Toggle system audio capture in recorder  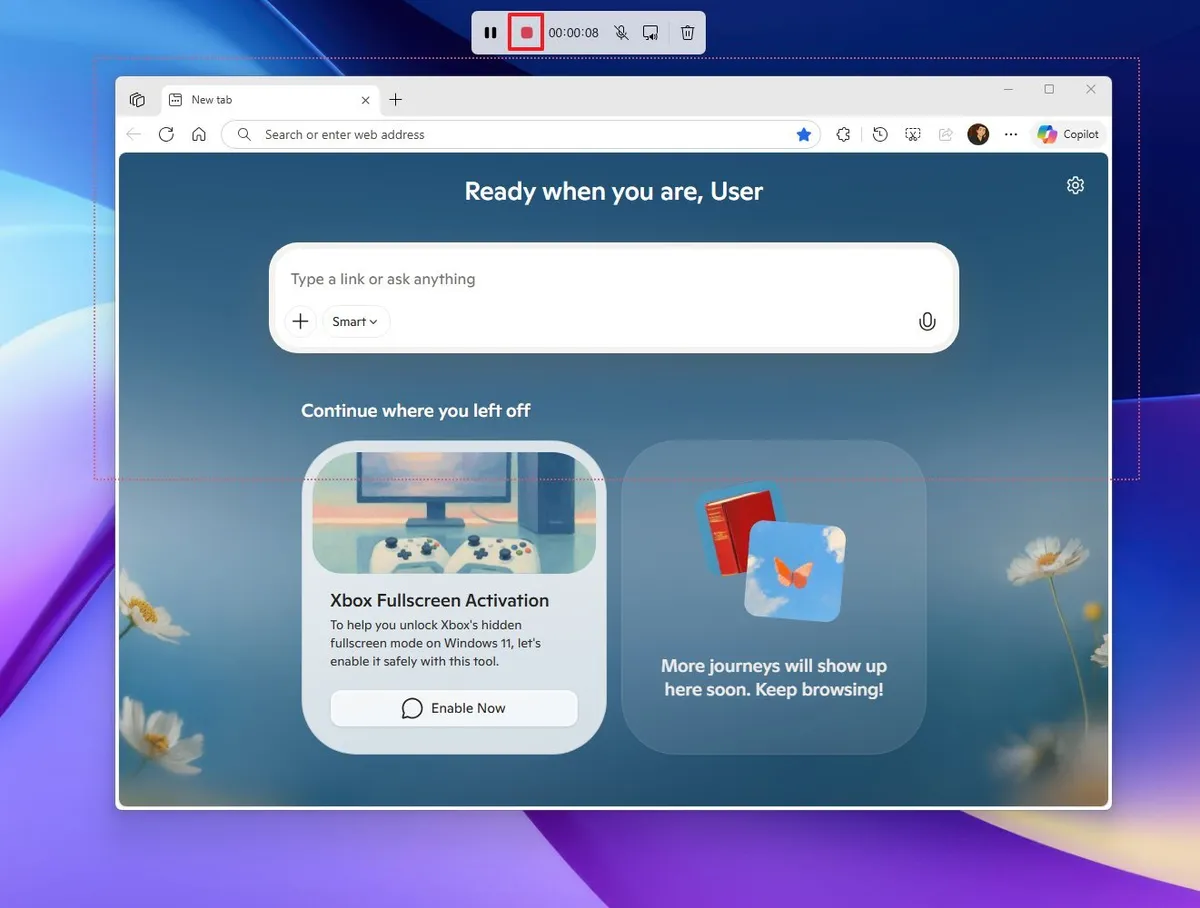click(650, 32)
